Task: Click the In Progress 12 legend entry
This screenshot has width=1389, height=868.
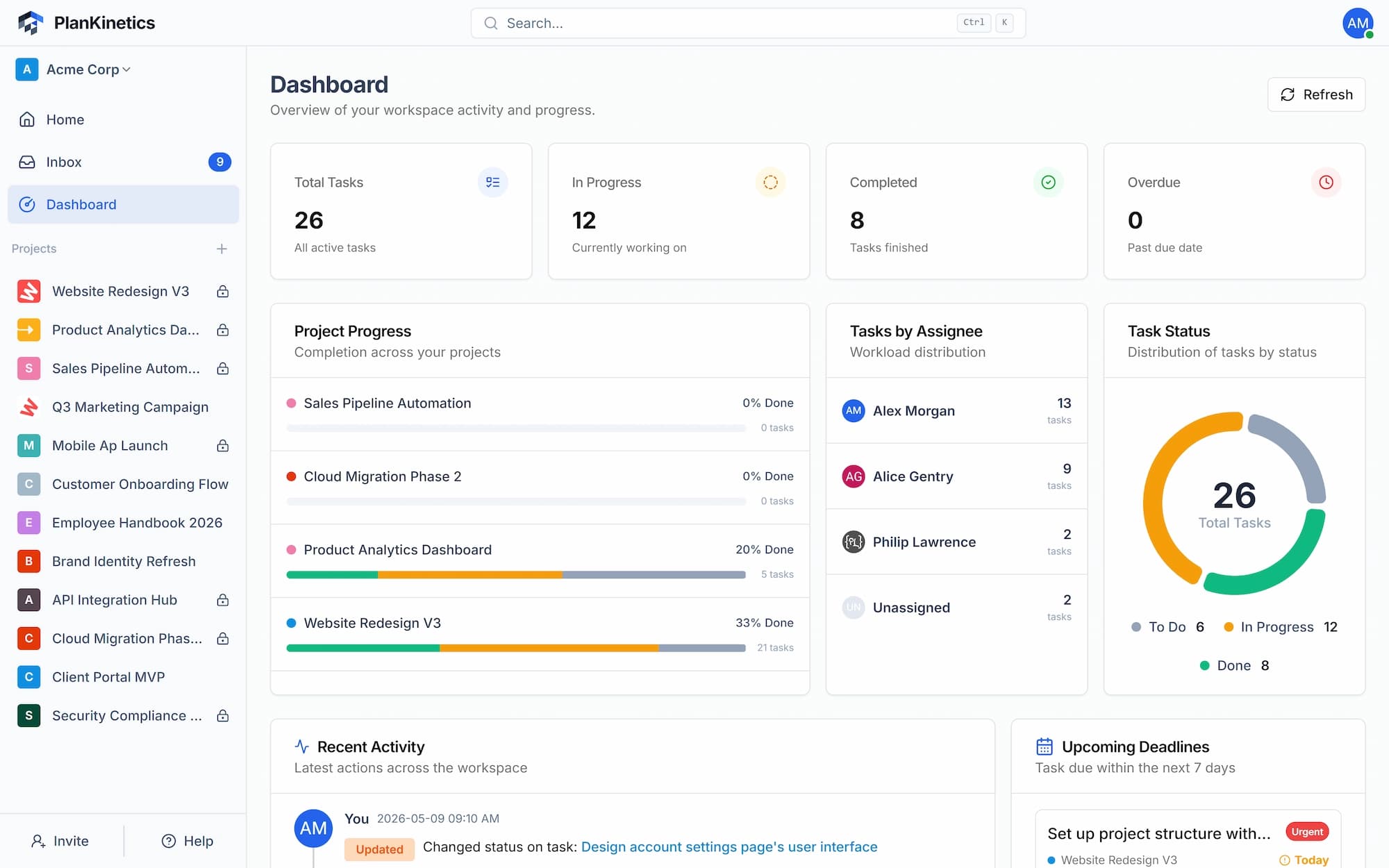Action: tap(1280, 627)
